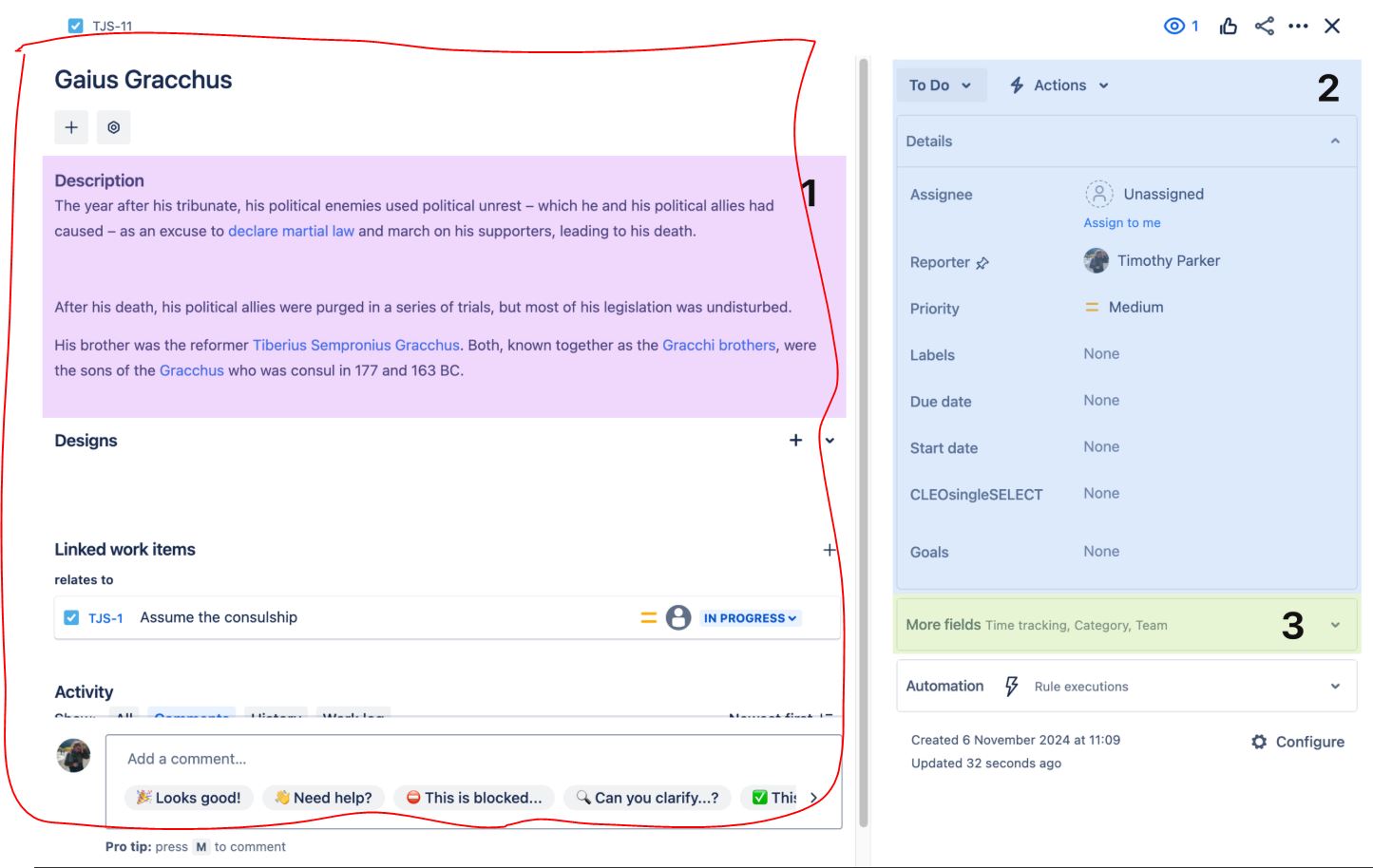The image size is (1373, 868).
Task: Click the unassigned avatar icon
Action: coord(1098,194)
